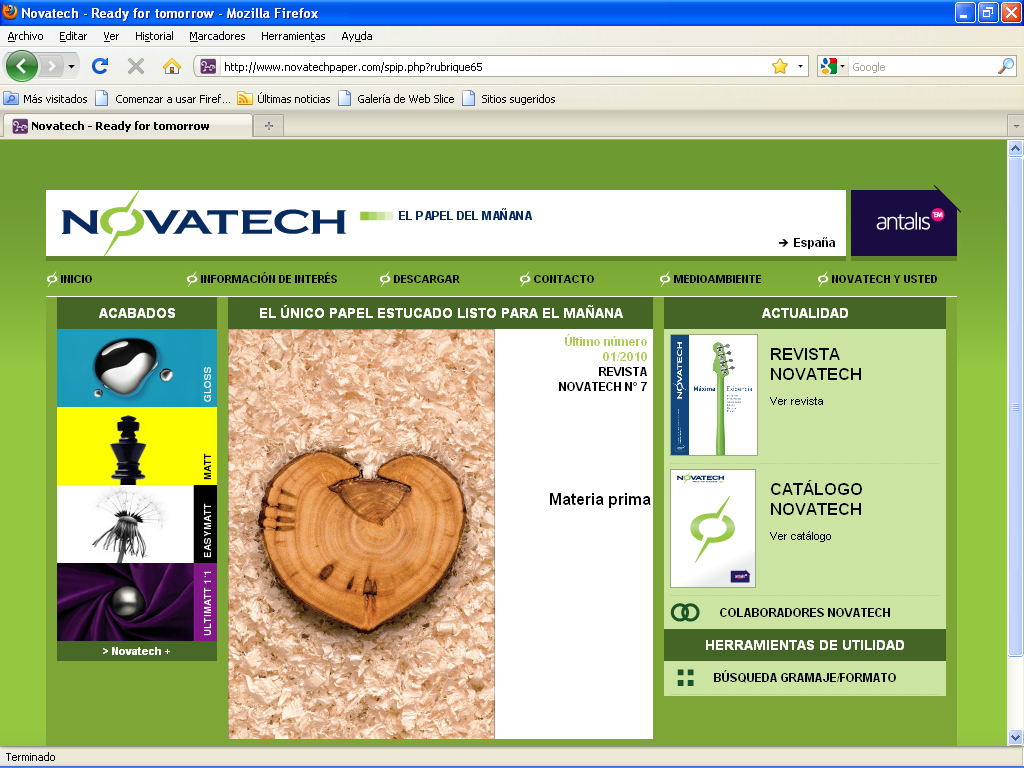Click the interlocked rings Colaboradores icon
The image size is (1024, 768).
click(685, 612)
